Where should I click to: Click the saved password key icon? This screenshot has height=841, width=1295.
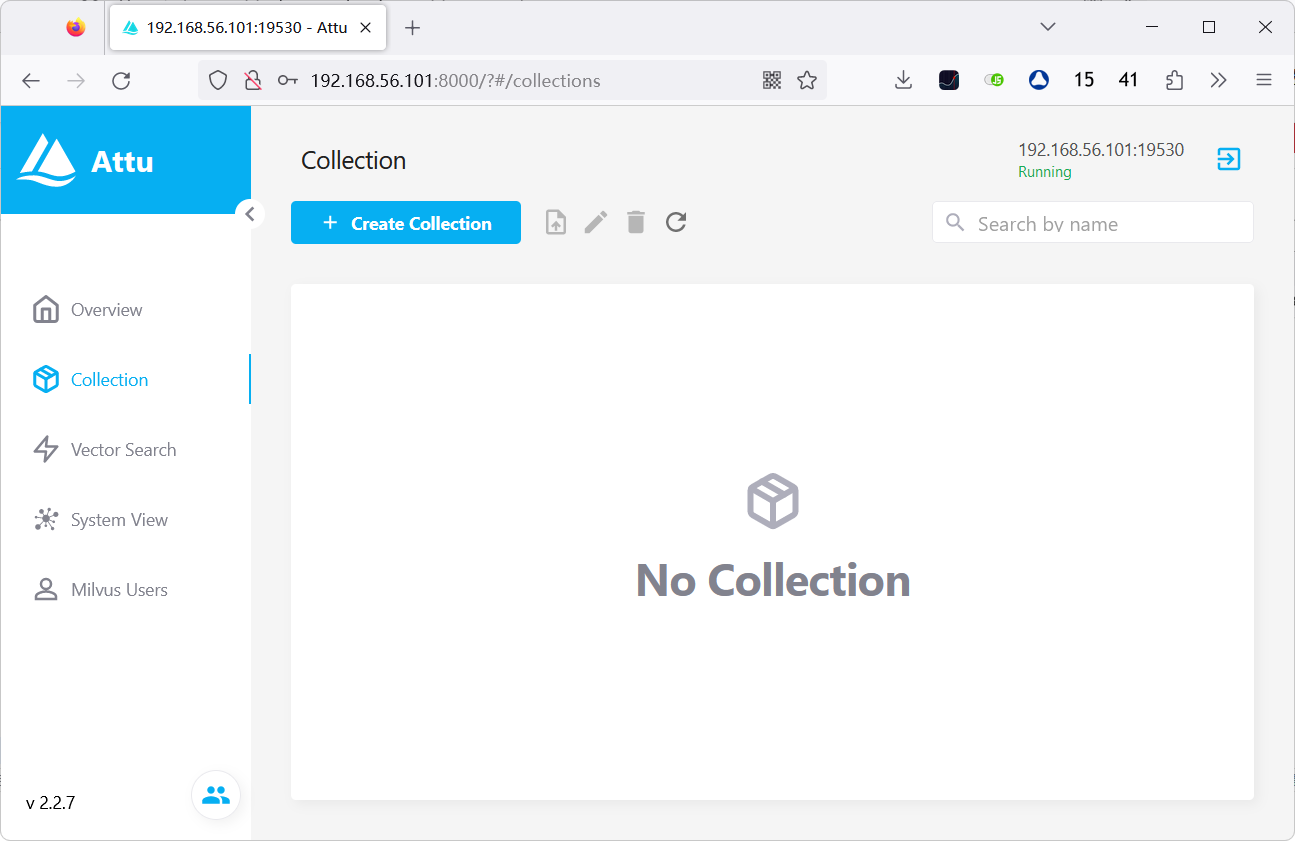tap(288, 81)
